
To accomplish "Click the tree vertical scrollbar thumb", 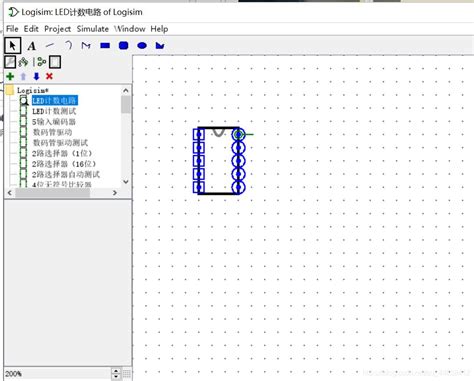I will 126,104.
